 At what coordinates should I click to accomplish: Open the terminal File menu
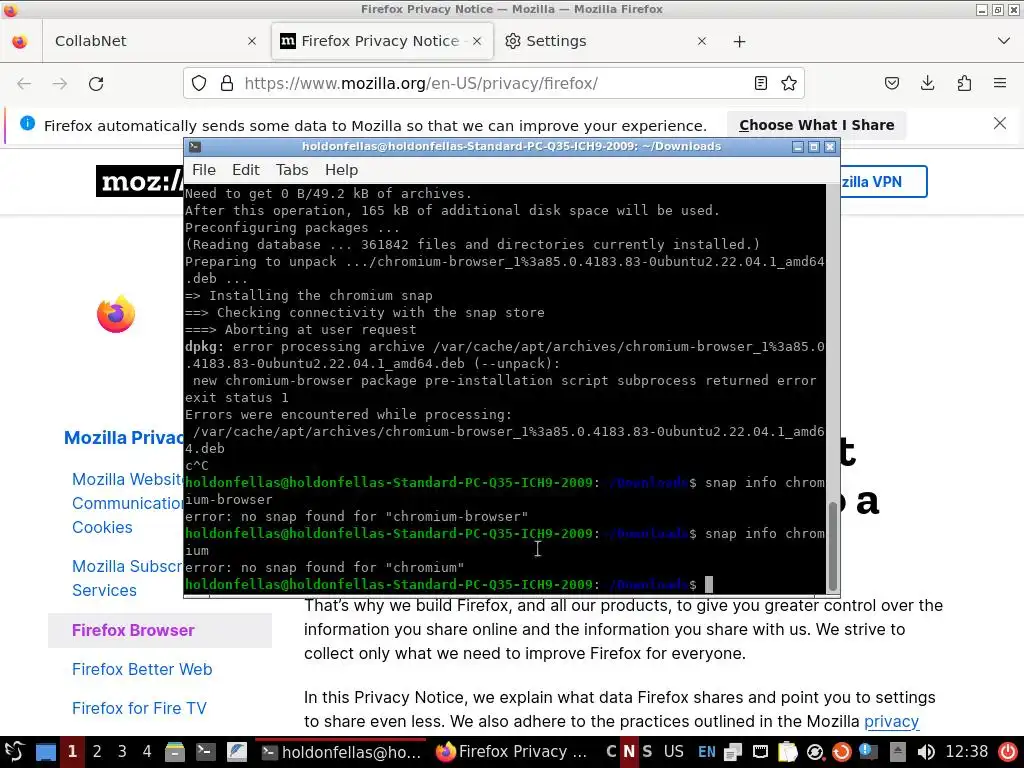point(204,170)
